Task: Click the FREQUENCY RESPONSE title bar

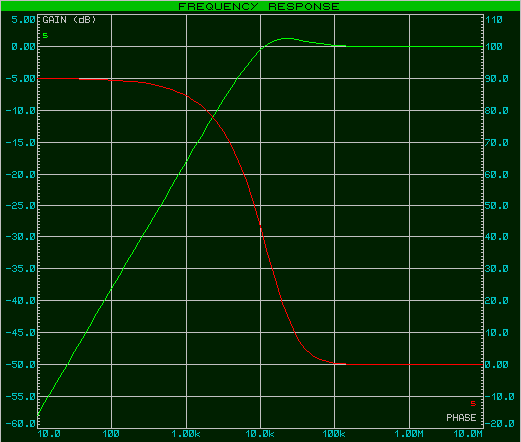Action: (260, 6)
